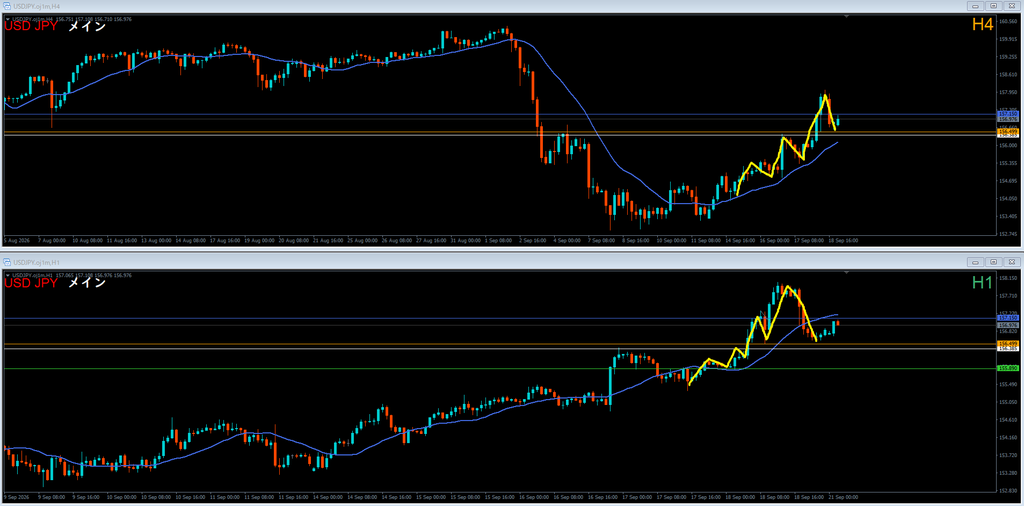
Task: Minimize the H4 chart window
Action: tap(978, 5)
